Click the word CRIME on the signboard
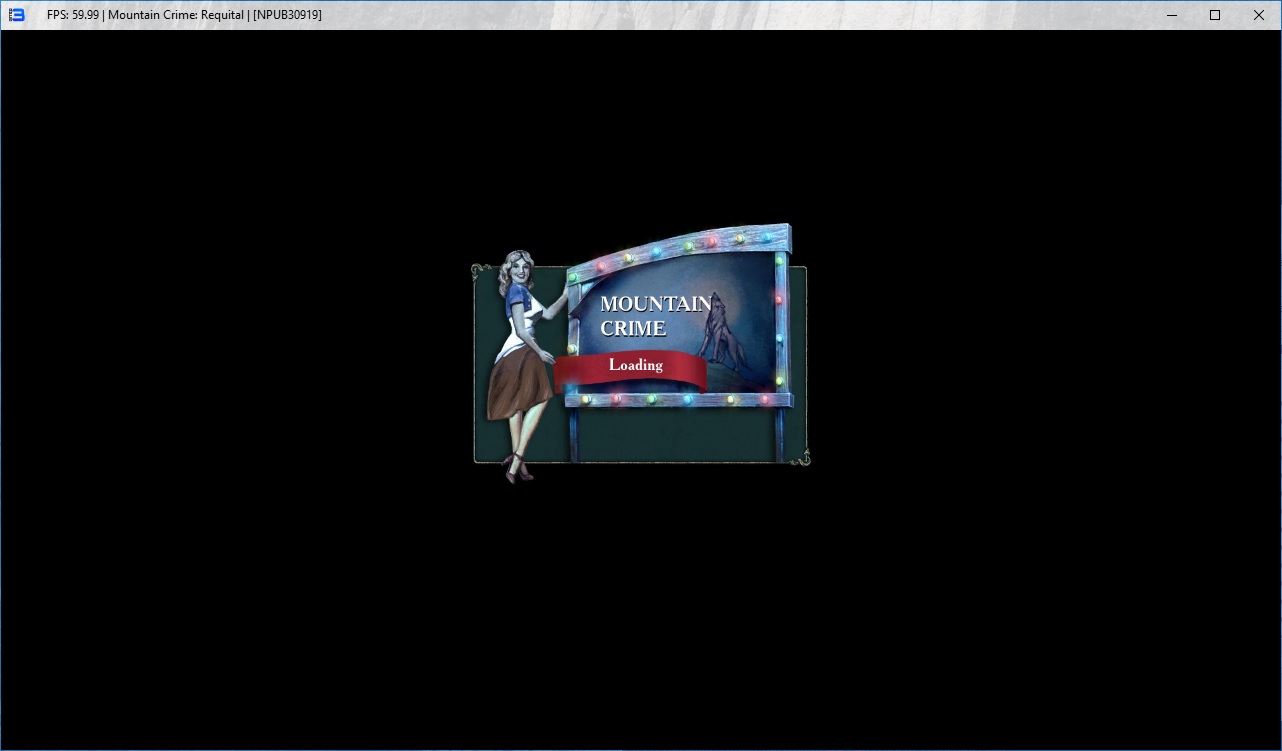Image resolution: width=1282 pixels, height=751 pixels. coord(633,329)
